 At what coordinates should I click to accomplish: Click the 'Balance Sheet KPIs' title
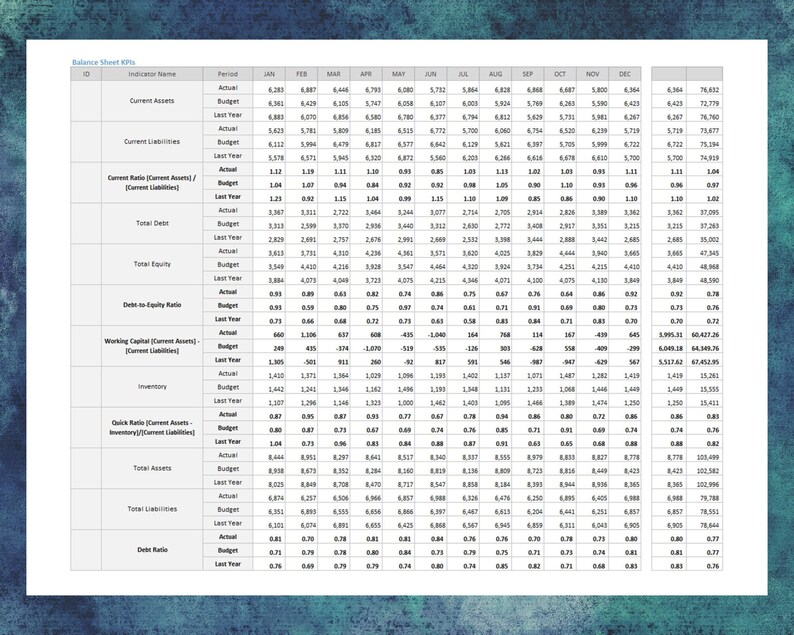[103, 62]
